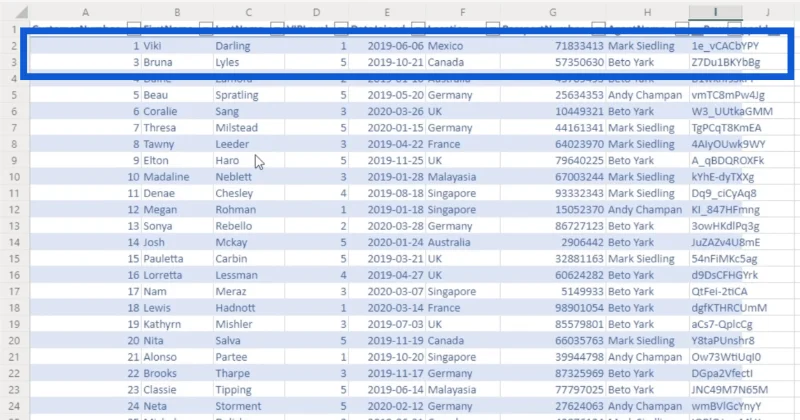The width and height of the screenshot is (800, 420).
Task: Click the first name cell 'Beau'
Action: tap(177, 95)
